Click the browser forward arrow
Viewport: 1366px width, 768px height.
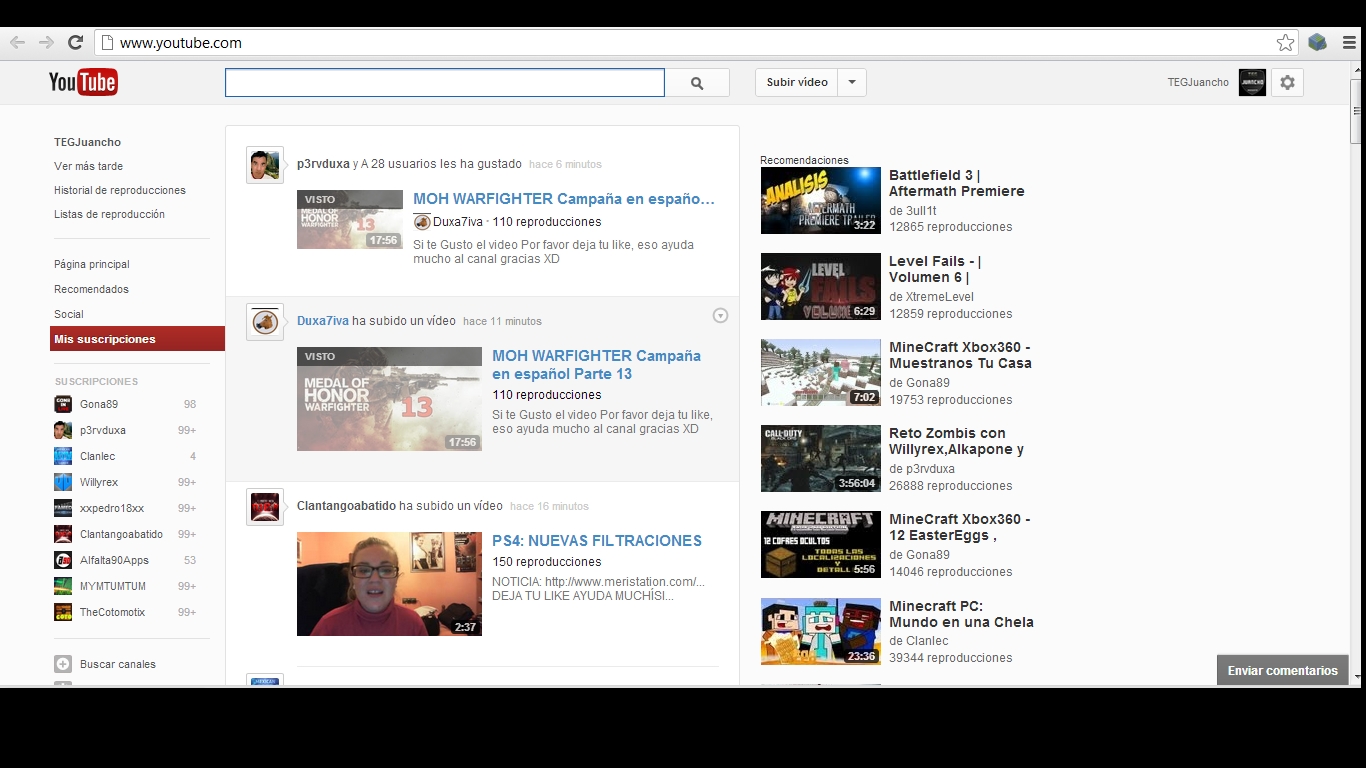(x=46, y=42)
